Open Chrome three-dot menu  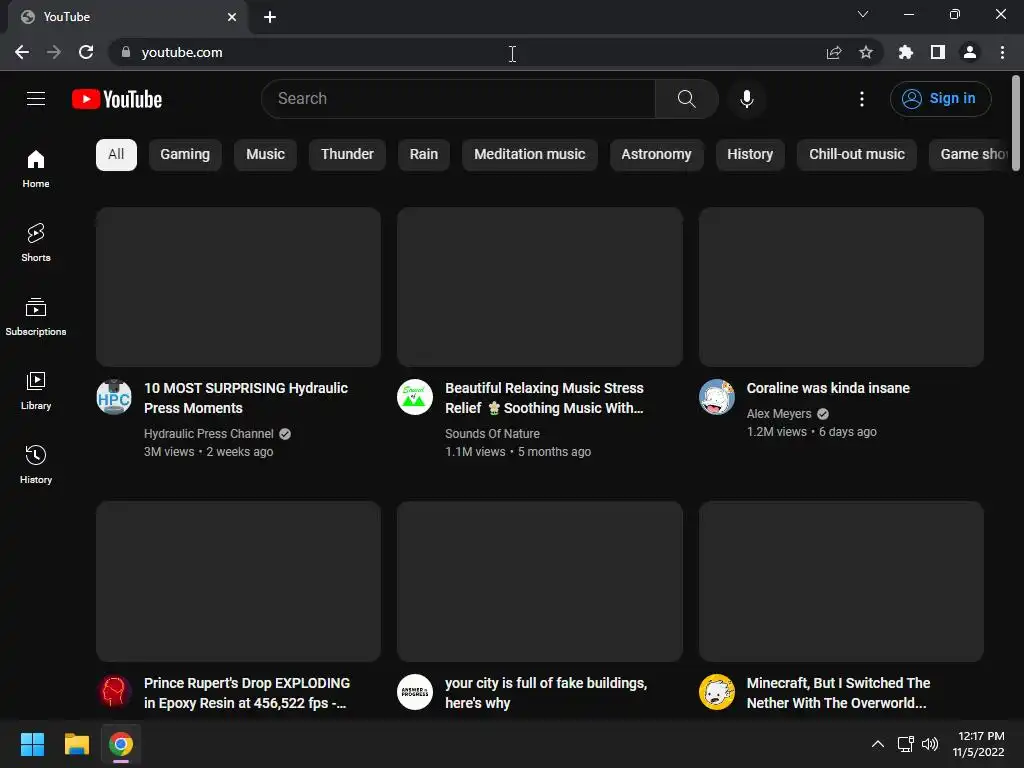pyautogui.click(x=1002, y=52)
